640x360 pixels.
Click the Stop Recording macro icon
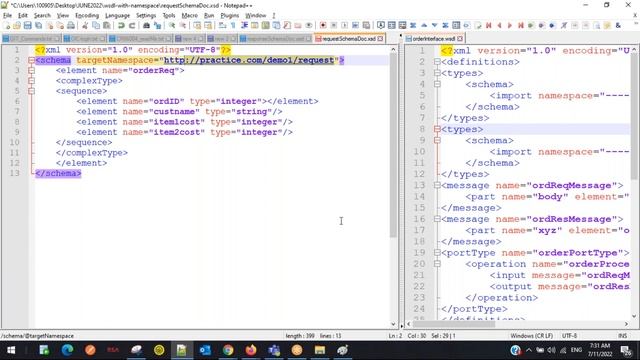334,25
